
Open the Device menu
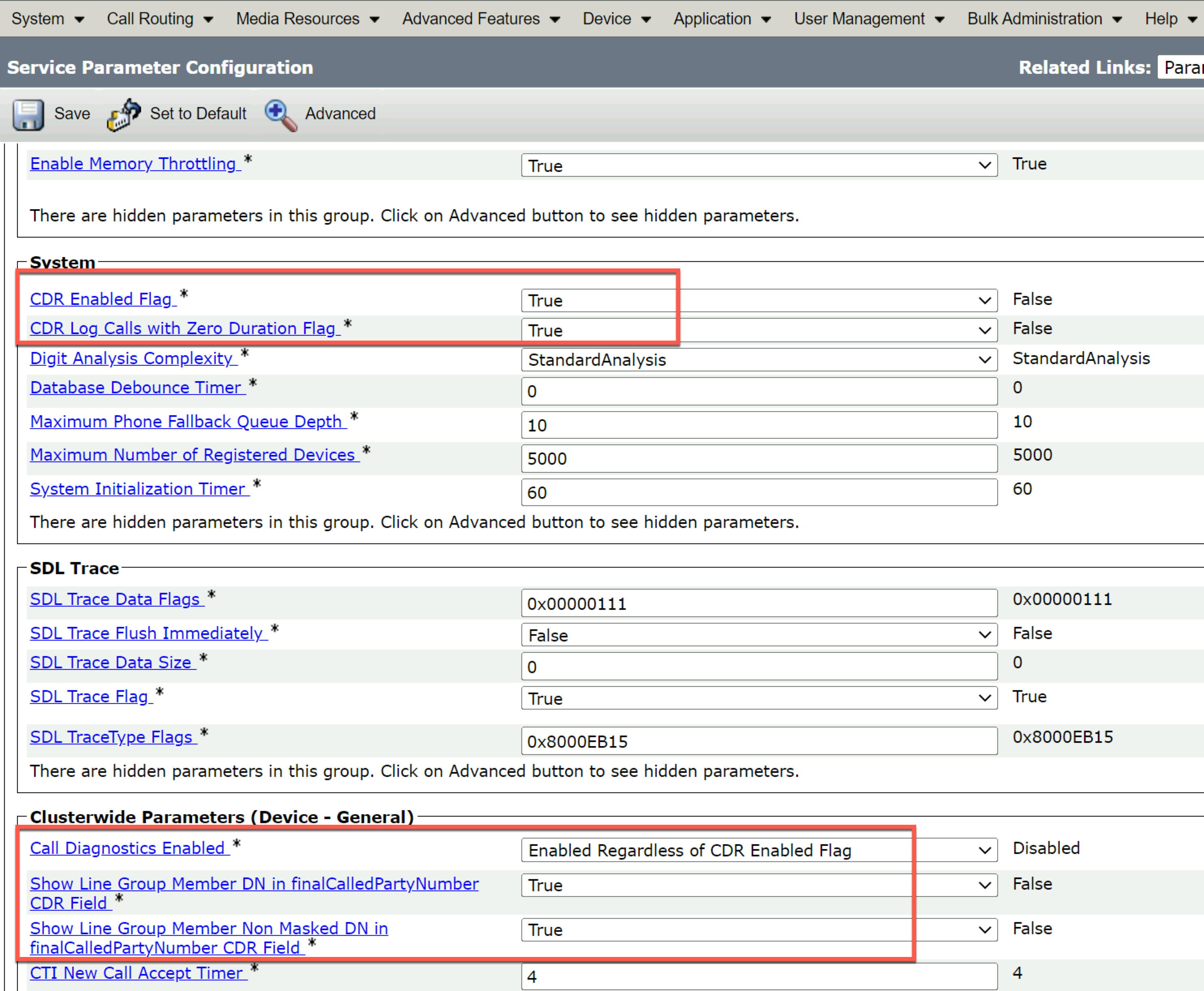[616, 19]
